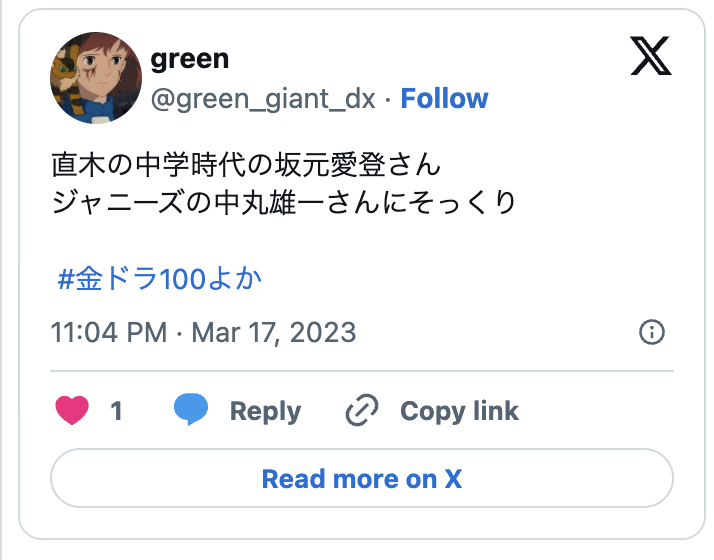Open the info icon beside the timestamp
The width and height of the screenshot is (714, 560).
[652, 332]
